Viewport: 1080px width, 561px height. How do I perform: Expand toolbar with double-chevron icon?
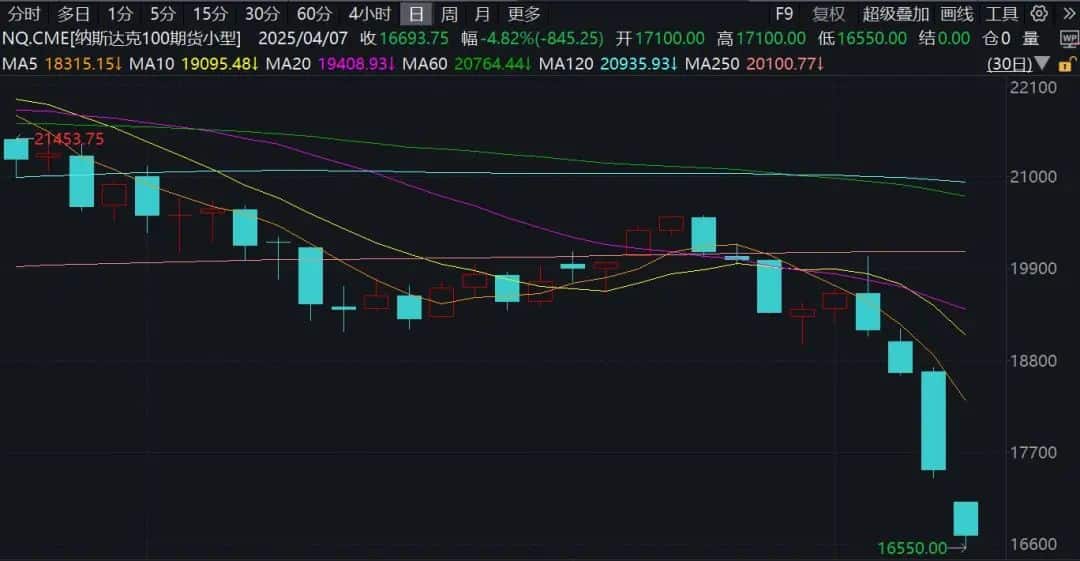(1069, 13)
